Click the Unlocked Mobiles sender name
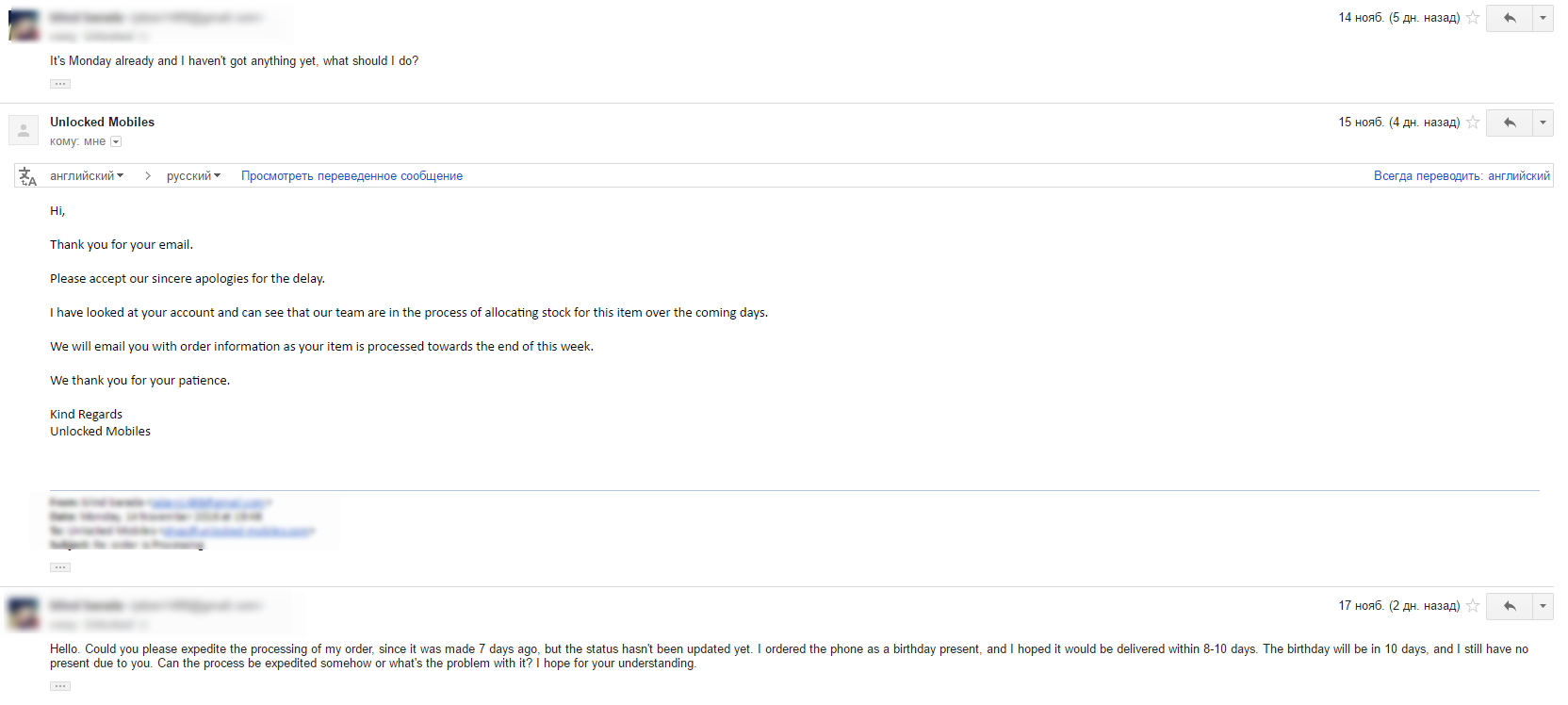 [102, 123]
